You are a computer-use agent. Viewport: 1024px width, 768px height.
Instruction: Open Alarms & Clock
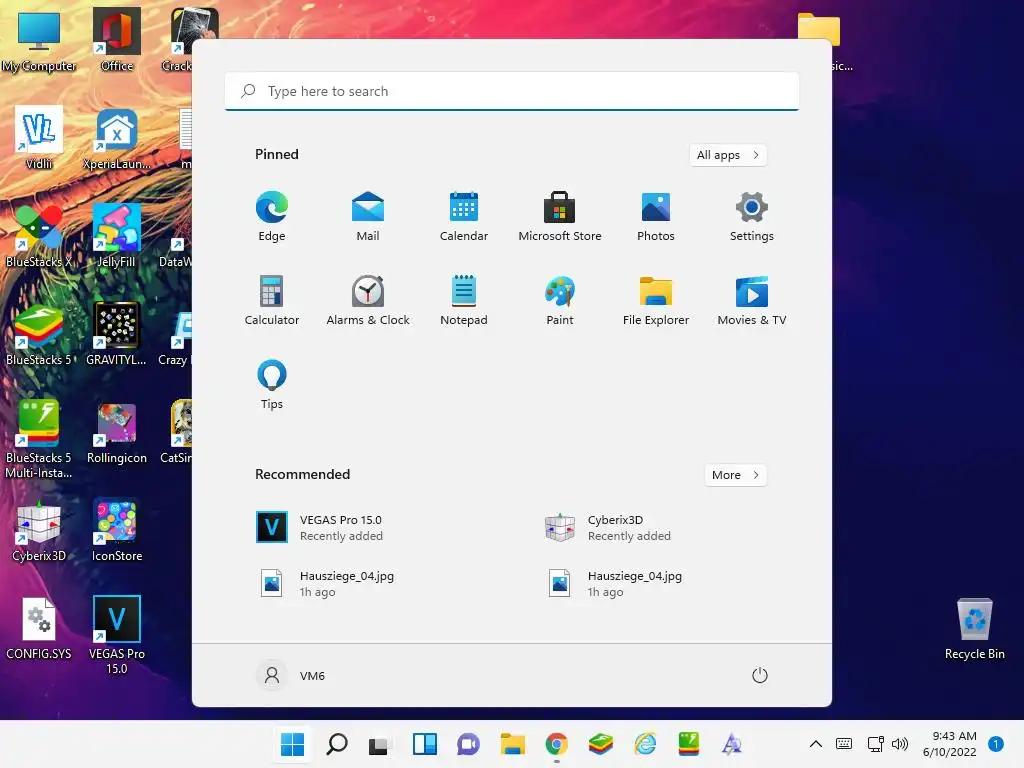coord(368,300)
